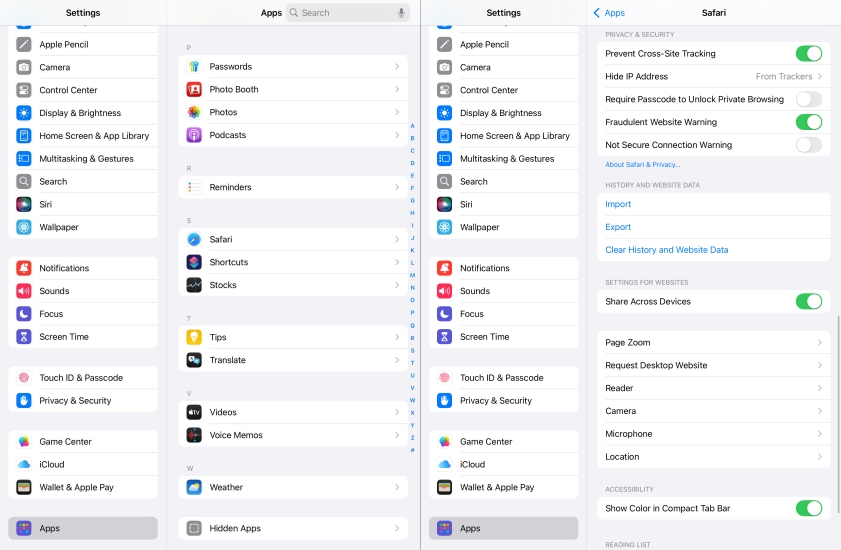This screenshot has height=550, width=841.
Task: Tap the Shortcuts app icon
Action: pos(194,262)
